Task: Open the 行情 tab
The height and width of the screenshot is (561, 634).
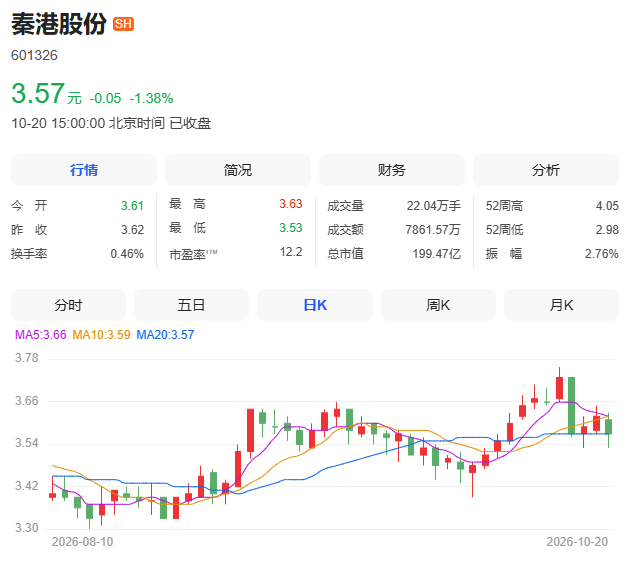Action: coord(84,170)
